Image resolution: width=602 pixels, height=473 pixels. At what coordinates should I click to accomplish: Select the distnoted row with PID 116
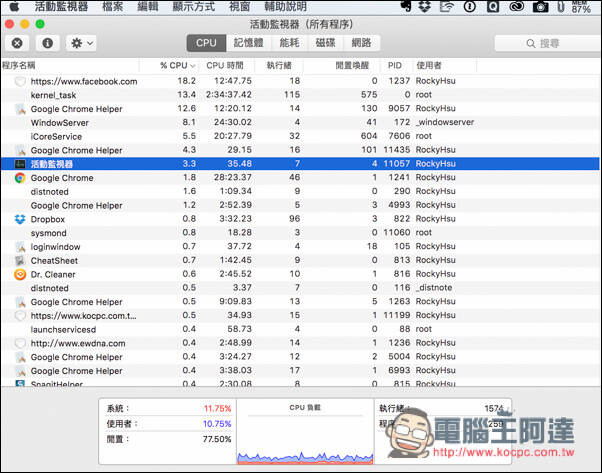300,288
